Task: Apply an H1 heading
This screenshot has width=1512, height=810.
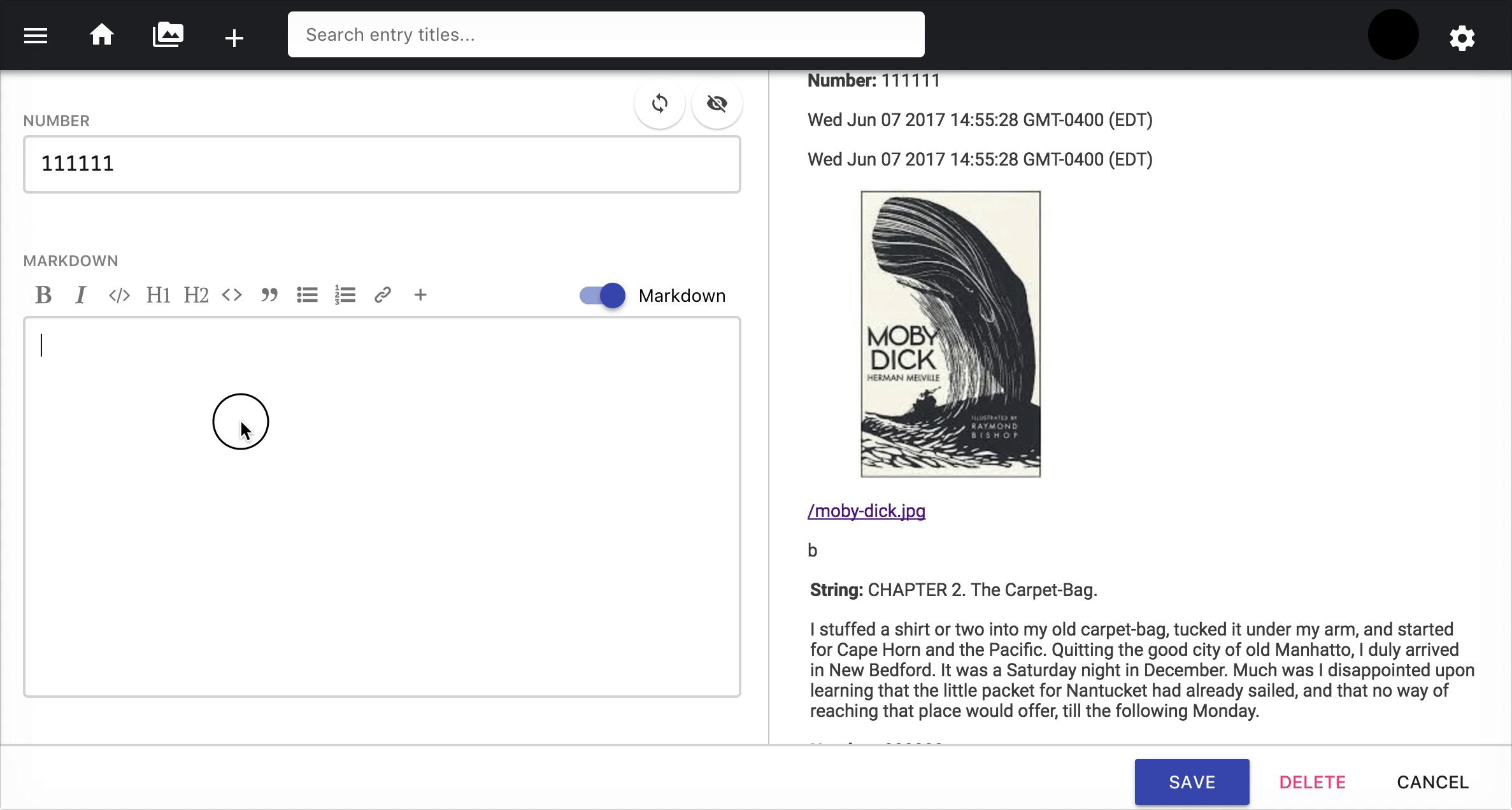Action: pos(157,294)
